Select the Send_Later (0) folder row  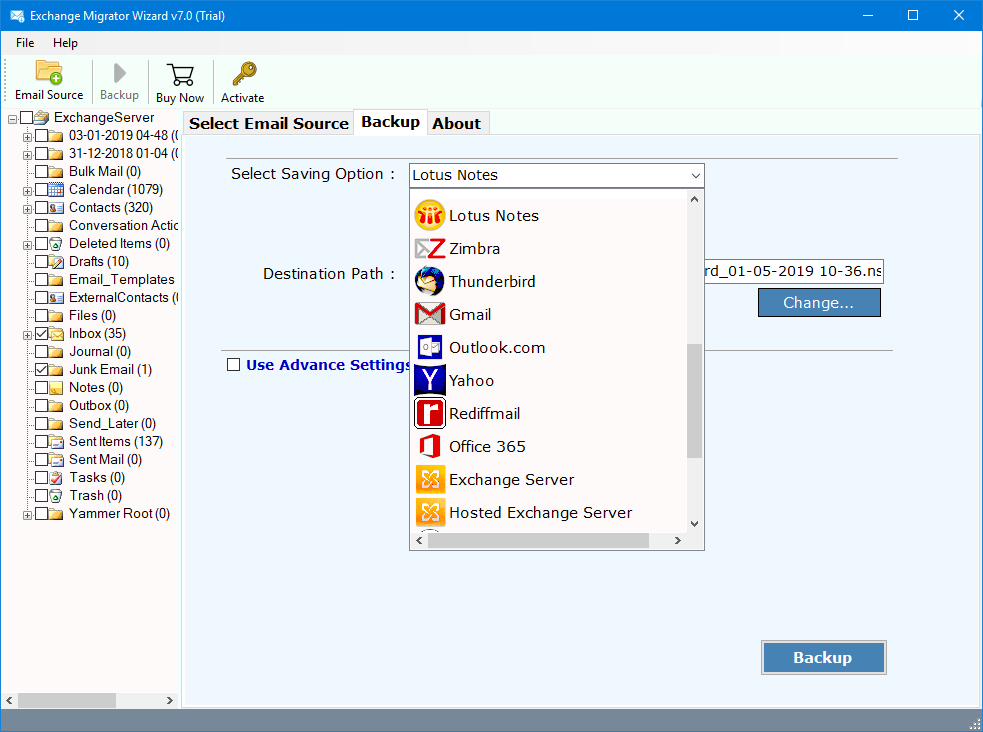tap(112, 424)
